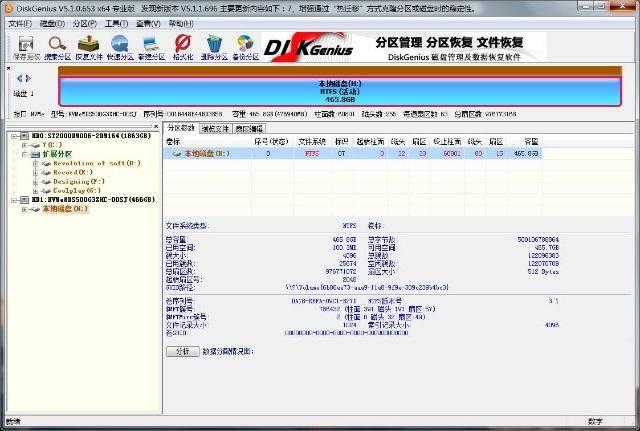Viewport: 640px width, 431px height.
Task: Click the drive icon beside Designing(F:)
Action: [x=47, y=182]
